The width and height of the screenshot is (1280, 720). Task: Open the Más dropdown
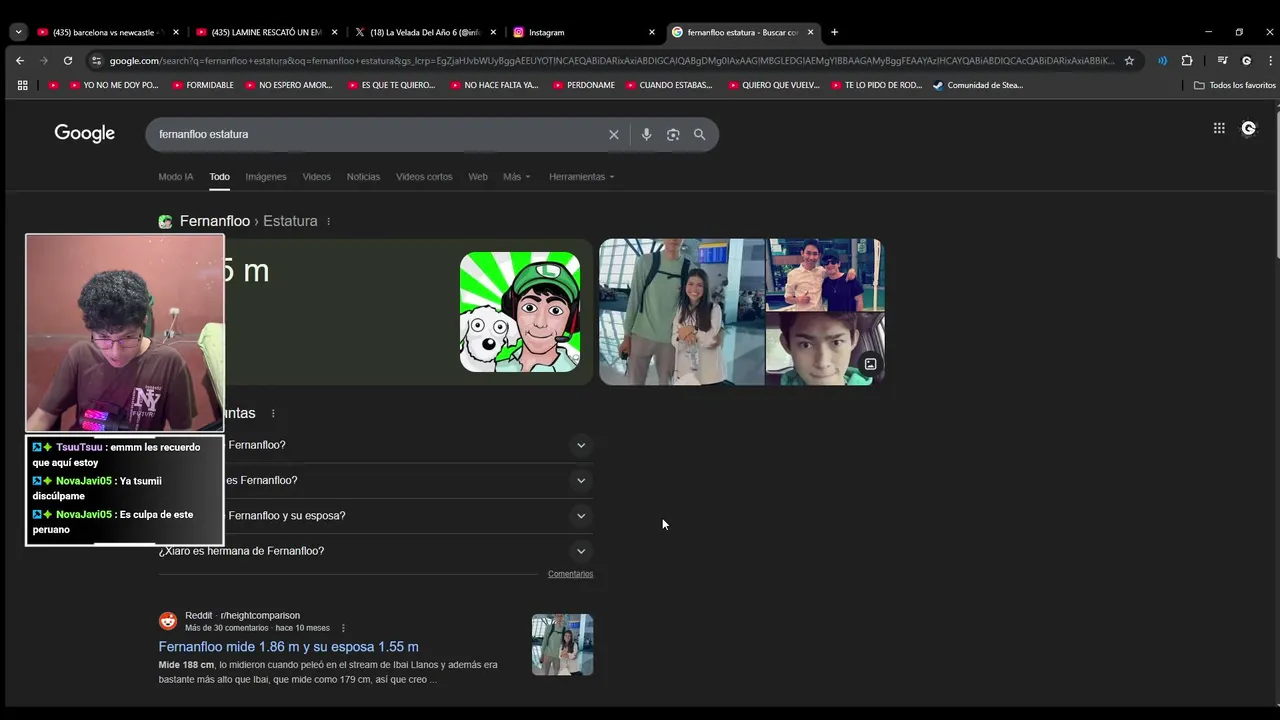point(517,177)
